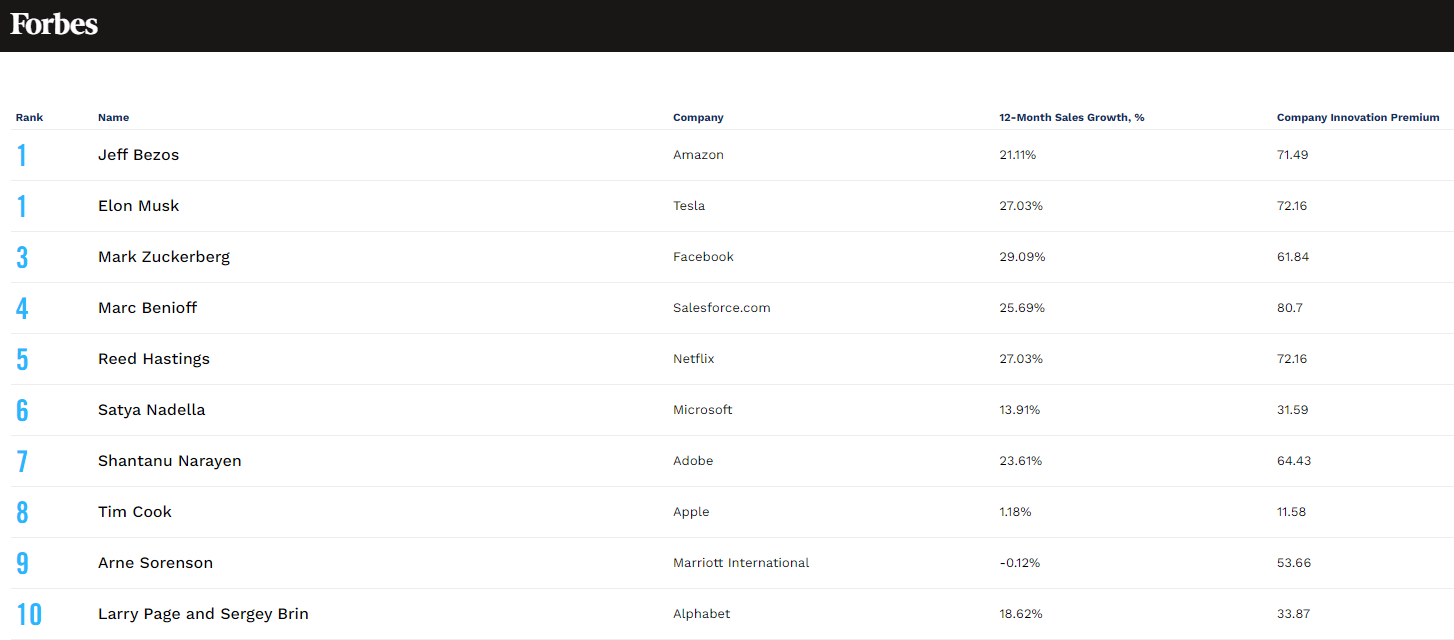Select Mark Zuckerberg entry

[163, 257]
